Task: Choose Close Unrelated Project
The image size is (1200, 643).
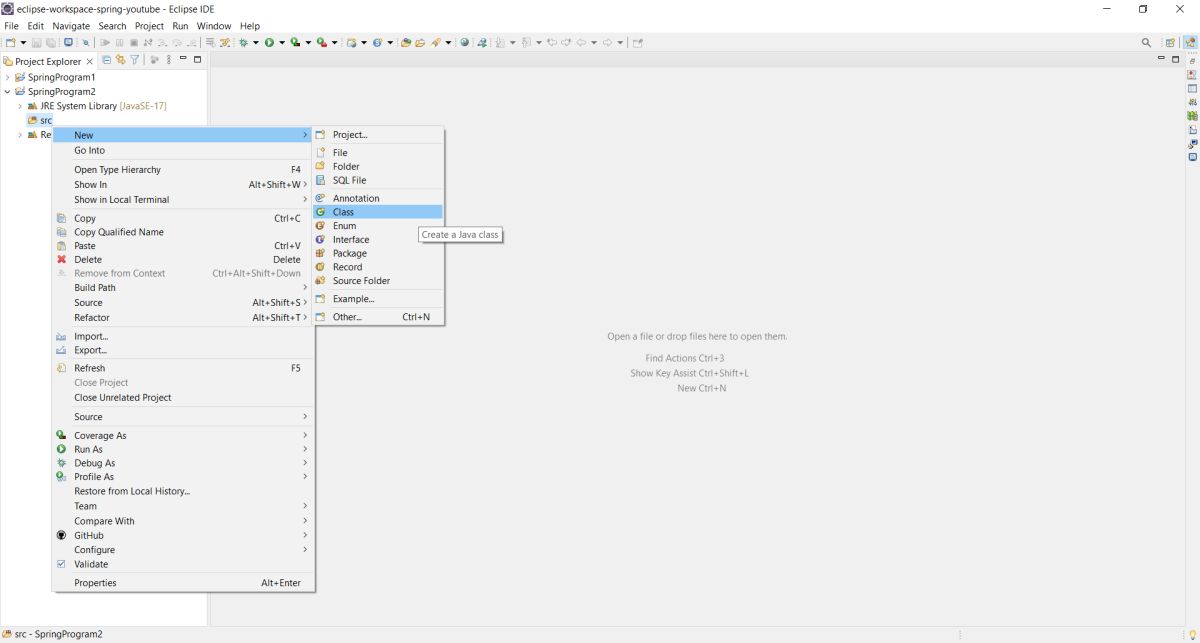Action: [x=183, y=398]
